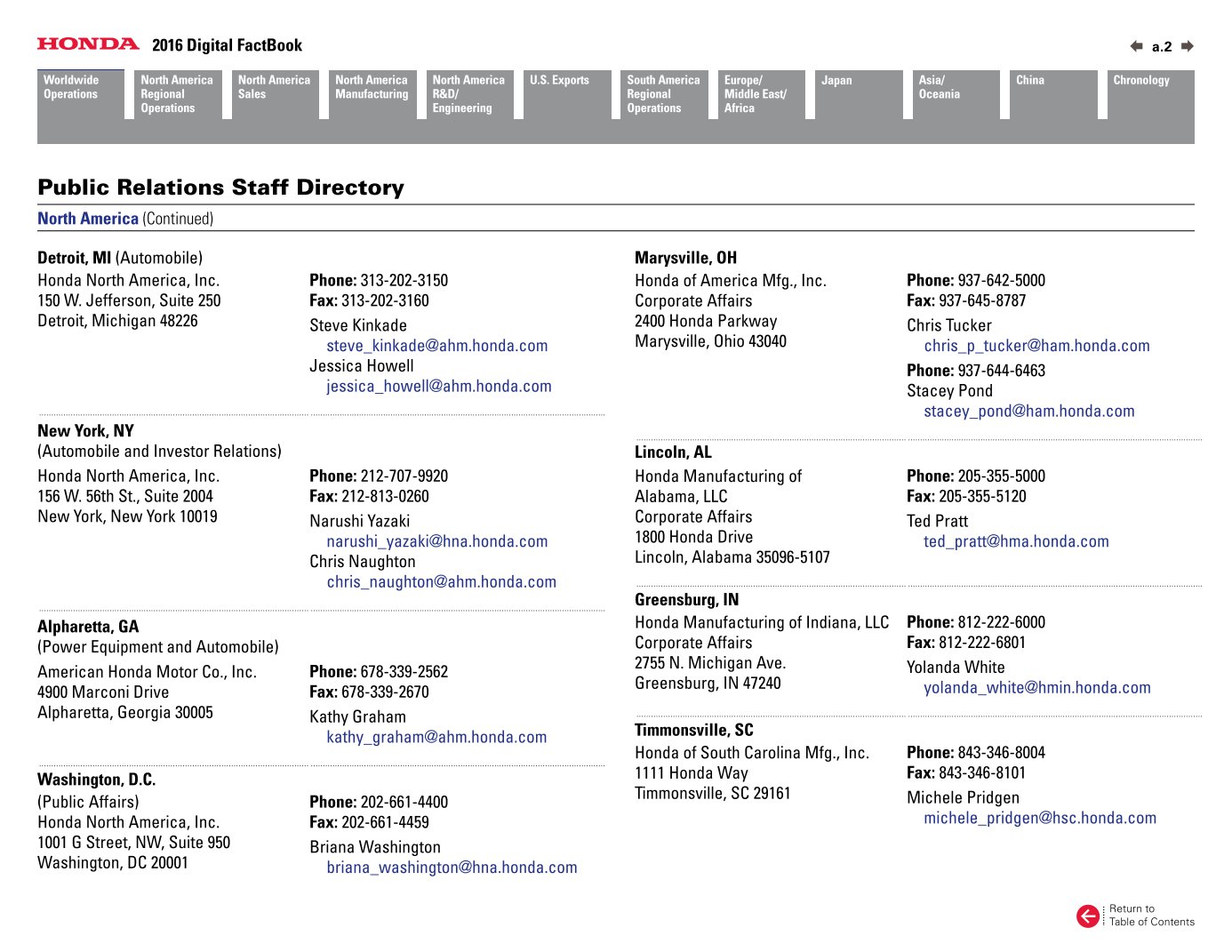Go to North America Manufacturing tab
The image size is (1232, 952).
coord(372,94)
